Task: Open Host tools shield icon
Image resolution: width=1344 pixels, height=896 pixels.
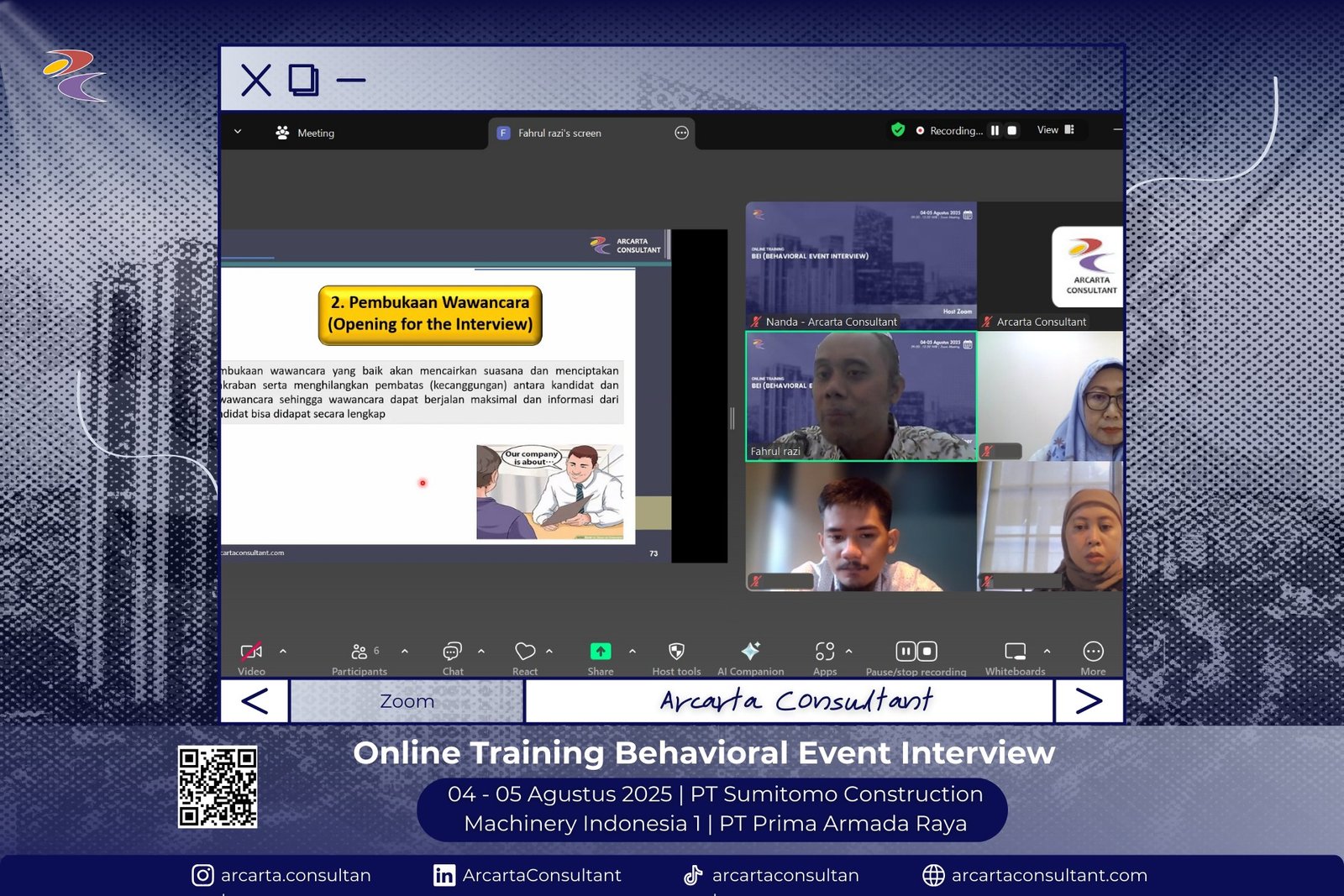Action: point(676,652)
